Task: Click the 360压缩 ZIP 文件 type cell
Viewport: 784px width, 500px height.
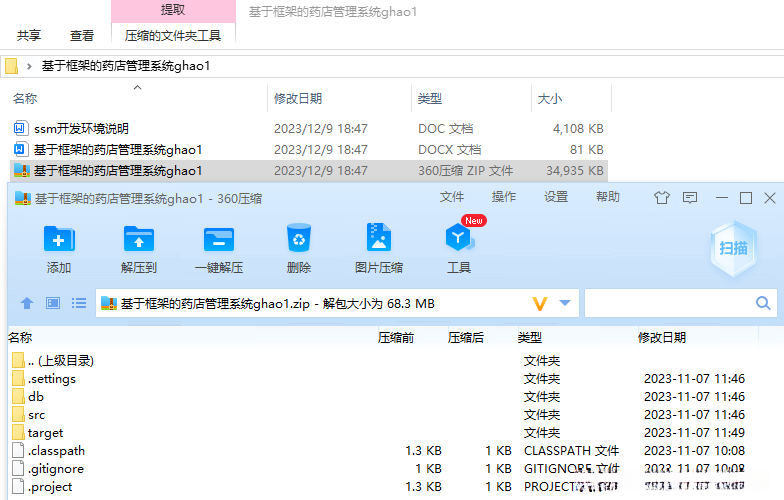Action: 466,170
